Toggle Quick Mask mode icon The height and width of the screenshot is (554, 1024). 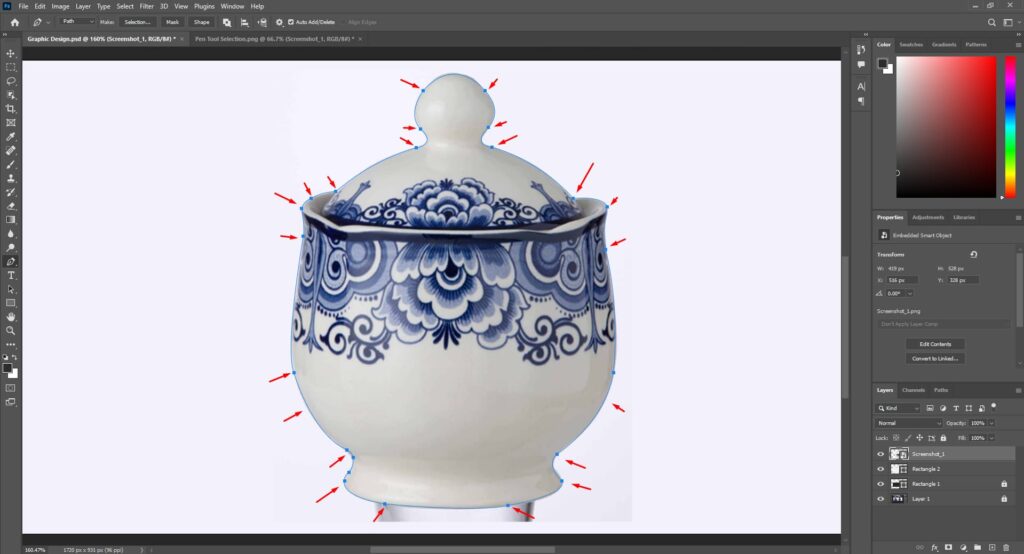(10, 388)
